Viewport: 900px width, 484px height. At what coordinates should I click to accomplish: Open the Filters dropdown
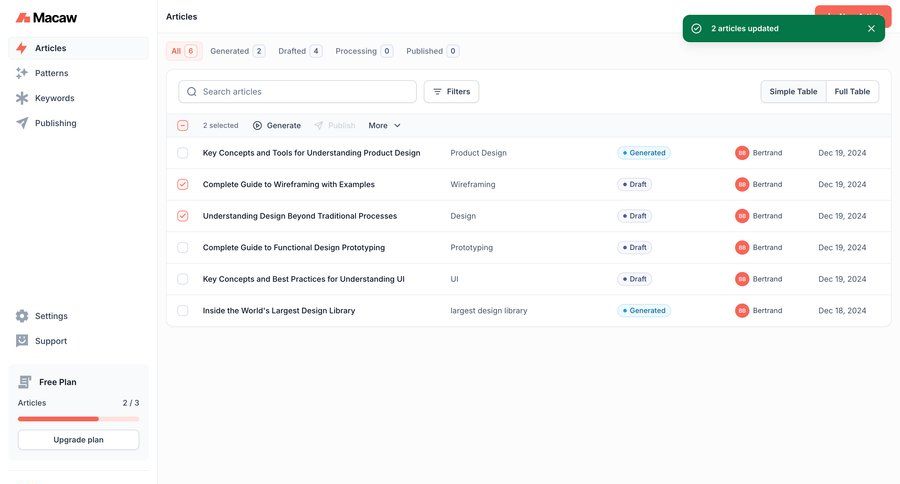pos(451,92)
